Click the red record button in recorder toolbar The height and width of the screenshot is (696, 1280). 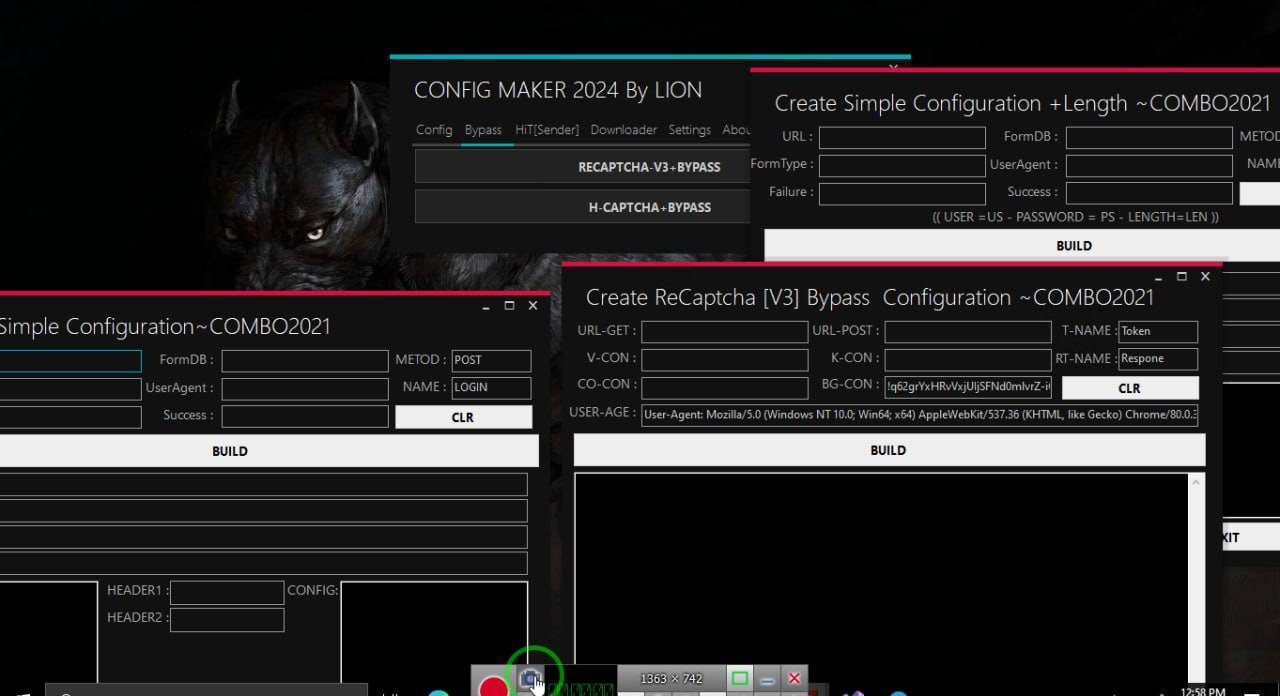pyautogui.click(x=493, y=686)
